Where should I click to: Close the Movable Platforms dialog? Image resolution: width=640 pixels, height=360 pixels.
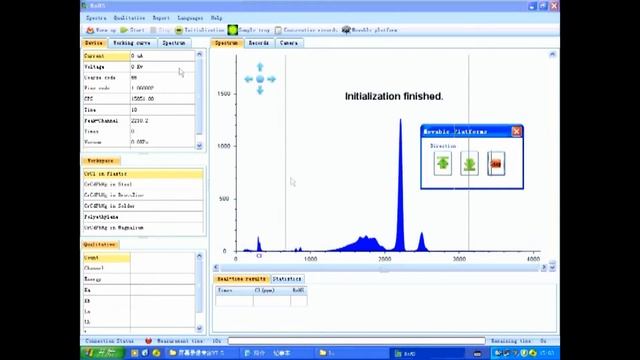pyautogui.click(x=516, y=131)
